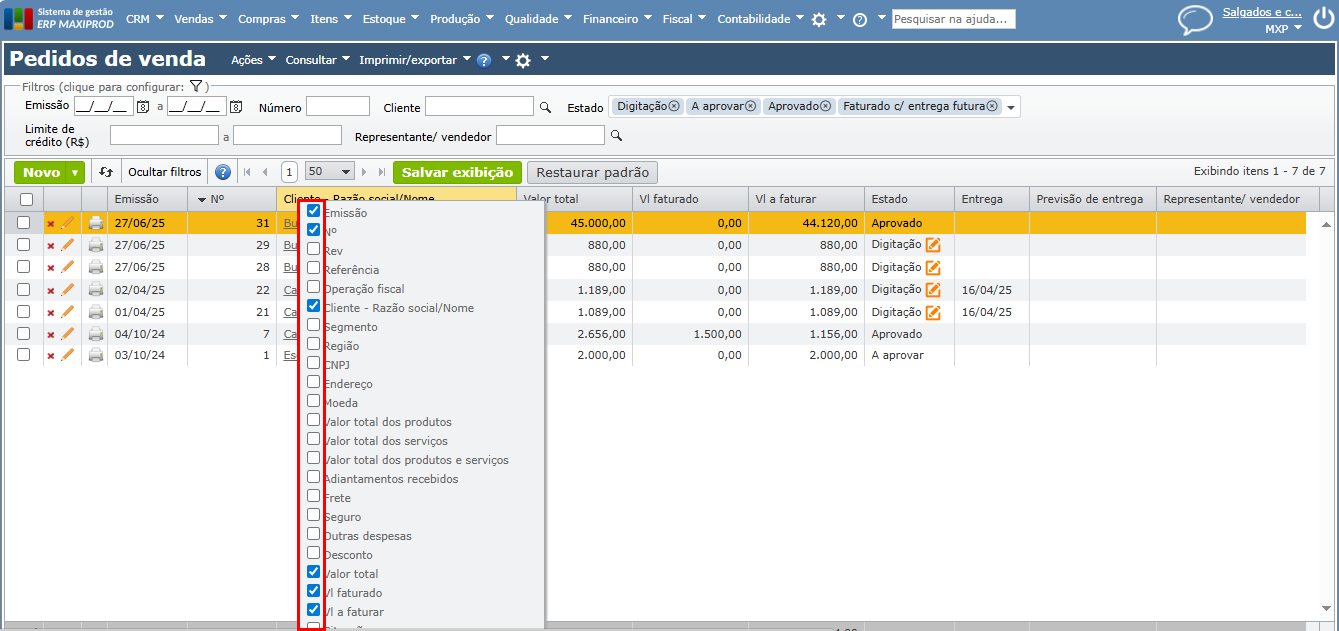Screen dimensions: 1339x631
Task: Open calendar picker for Emissão start date
Action: pos(143,107)
